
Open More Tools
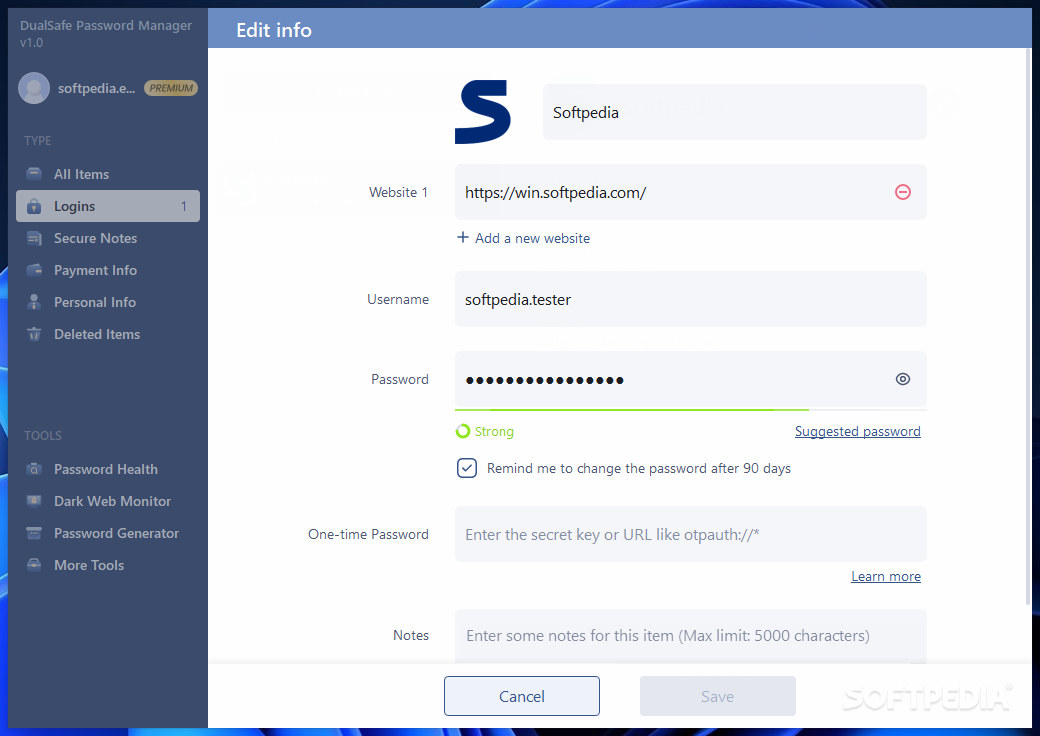point(108,565)
